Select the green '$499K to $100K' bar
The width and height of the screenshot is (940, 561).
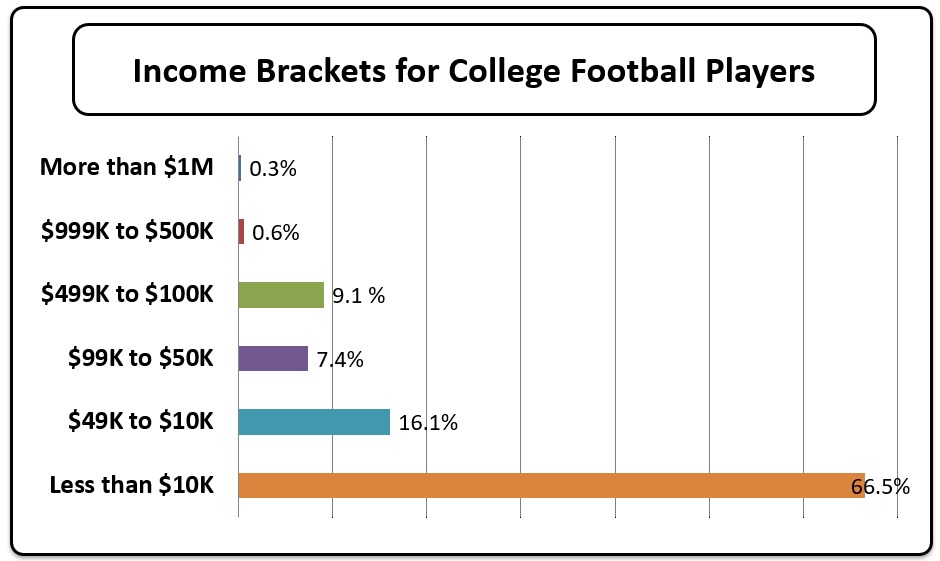281,295
